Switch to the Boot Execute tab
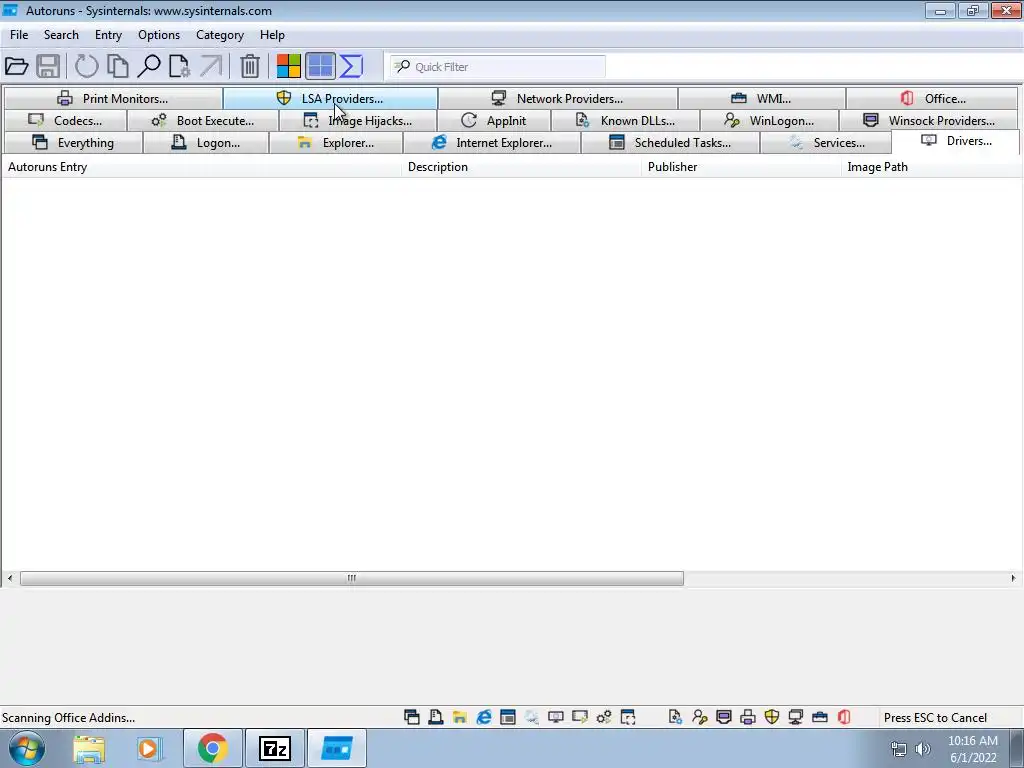 click(203, 121)
